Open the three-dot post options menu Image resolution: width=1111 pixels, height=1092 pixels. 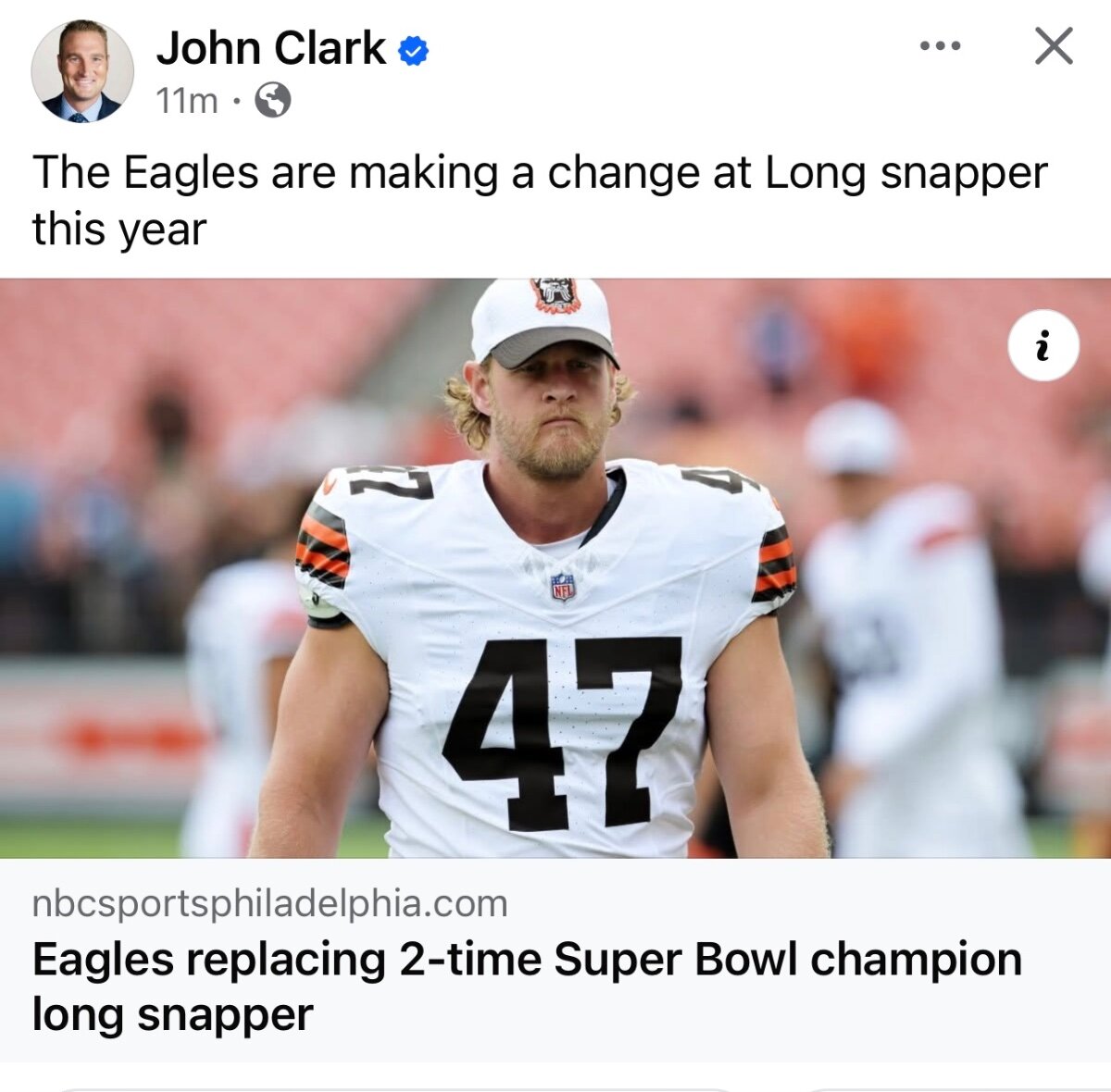tap(940, 46)
